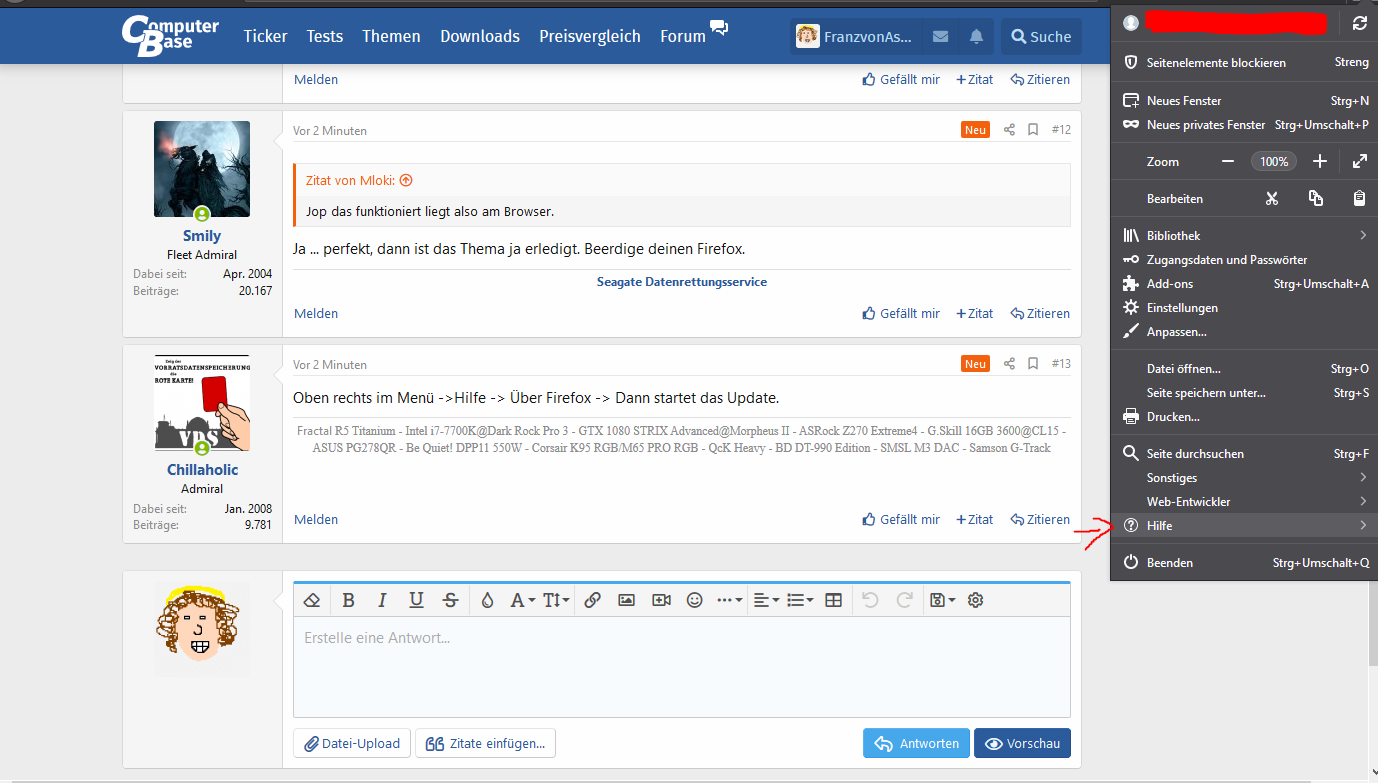Image resolution: width=1378 pixels, height=783 pixels.
Task: Open the Hilfe submenu entry
Action: click(1244, 525)
